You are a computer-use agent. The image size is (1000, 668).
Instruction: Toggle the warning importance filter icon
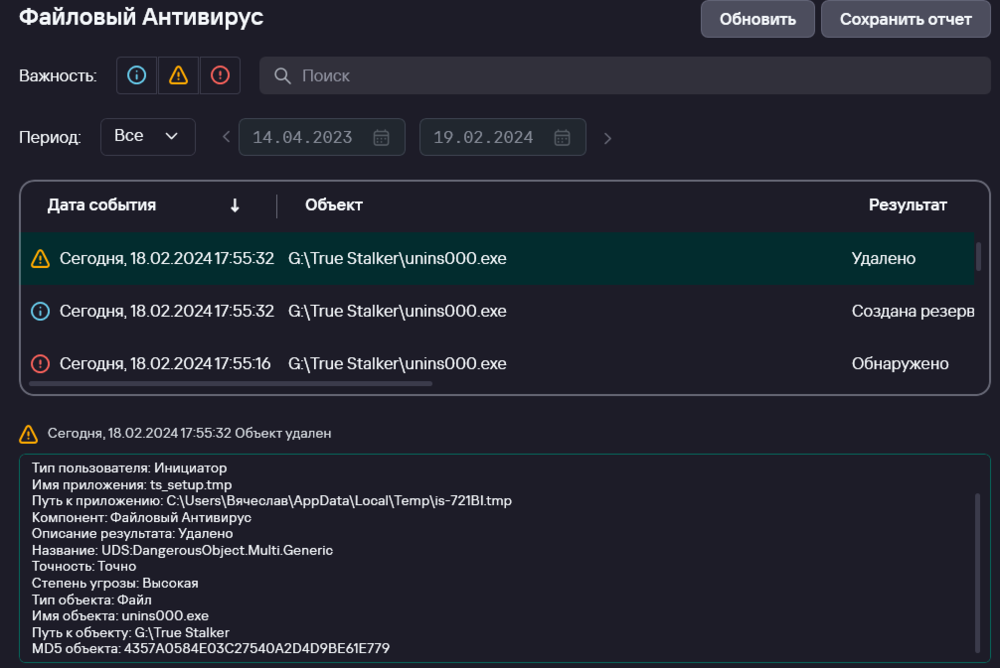pyautogui.click(x=178, y=76)
